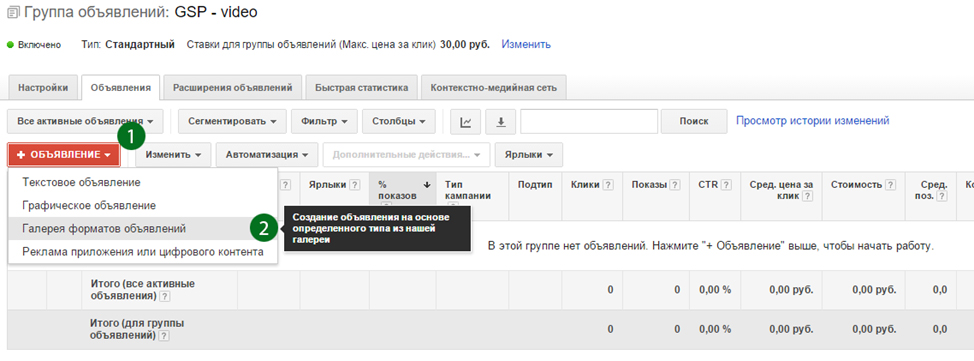The image size is (974, 361).
Task: Open the Расширения объявлений tab
Action: click(x=232, y=88)
